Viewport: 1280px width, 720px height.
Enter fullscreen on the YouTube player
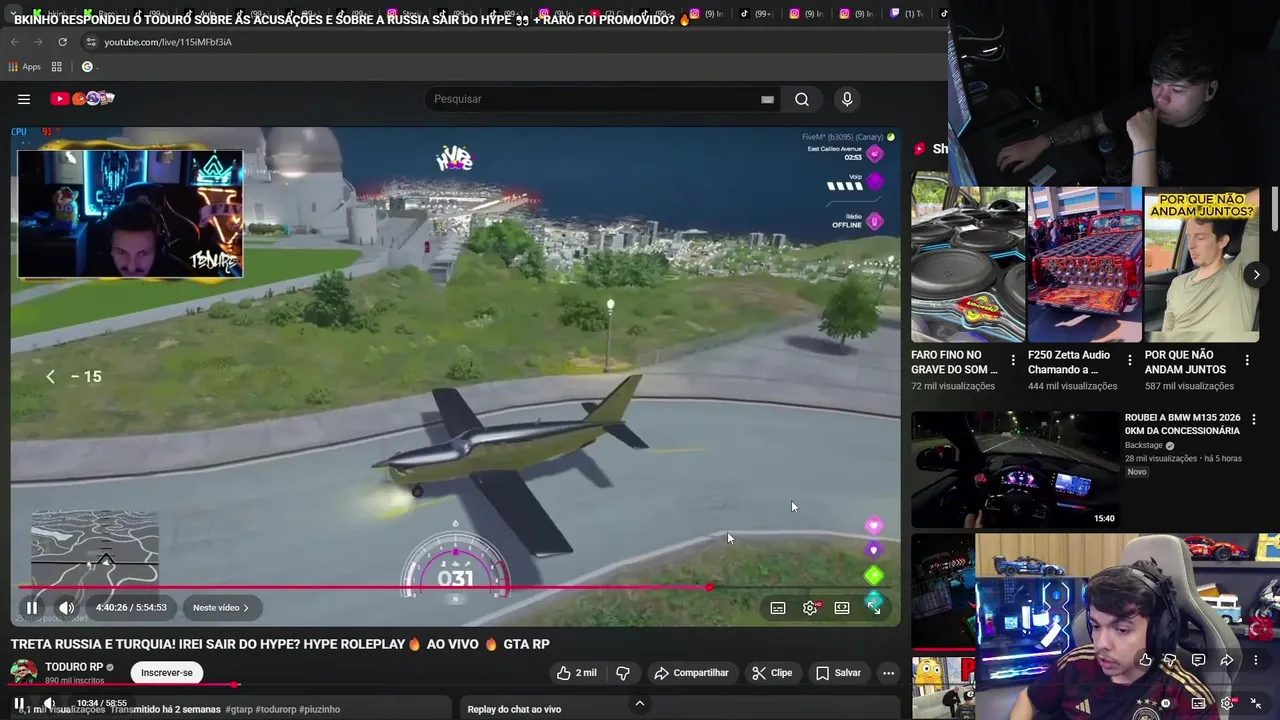click(x=874, y=607)
